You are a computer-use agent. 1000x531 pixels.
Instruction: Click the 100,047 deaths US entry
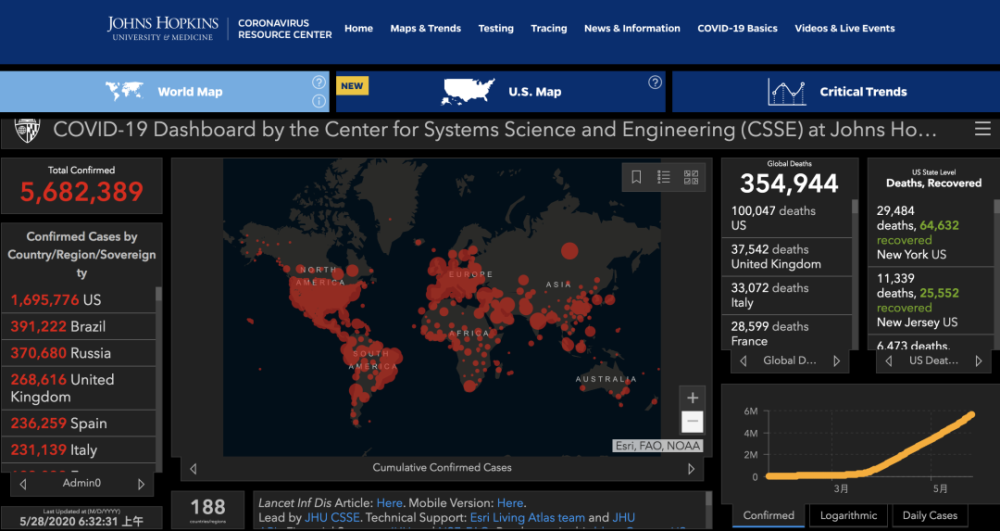coord(786,218)
